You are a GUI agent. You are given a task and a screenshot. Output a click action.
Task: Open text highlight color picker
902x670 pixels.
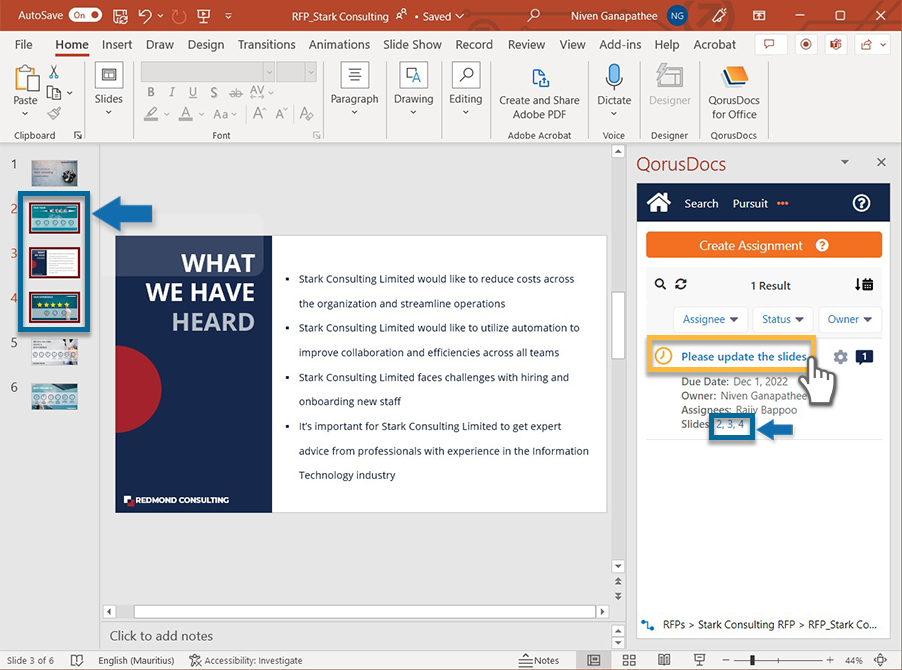pyautogui.click(x=151, y=113)
